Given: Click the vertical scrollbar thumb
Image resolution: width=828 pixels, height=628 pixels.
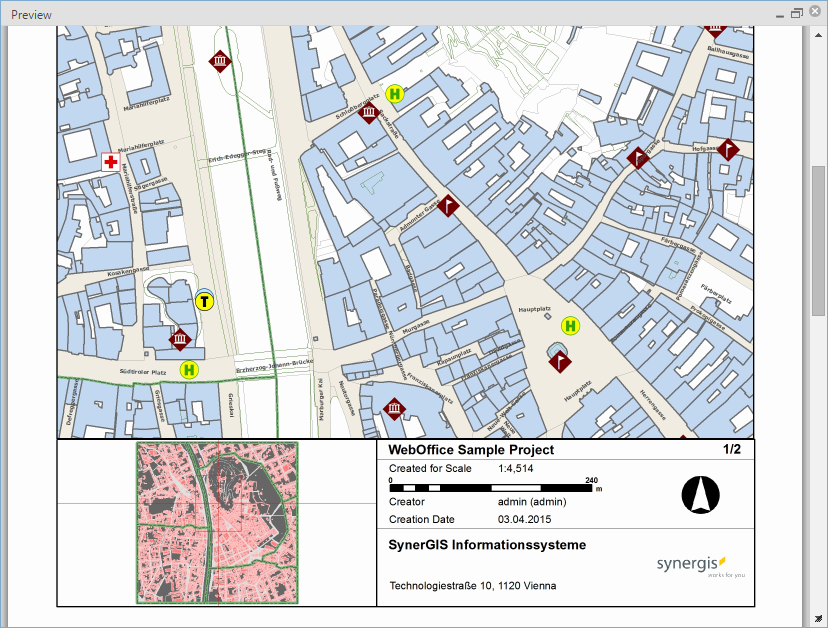Looking at the screenshot, I should tap(818, 240).
